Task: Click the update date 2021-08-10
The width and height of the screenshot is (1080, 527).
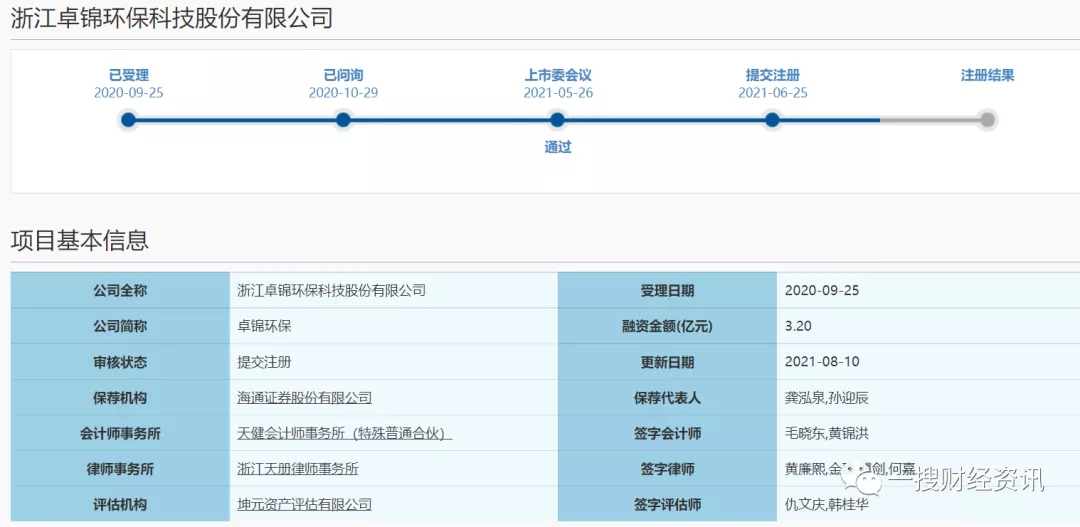Action: point(822,362)
